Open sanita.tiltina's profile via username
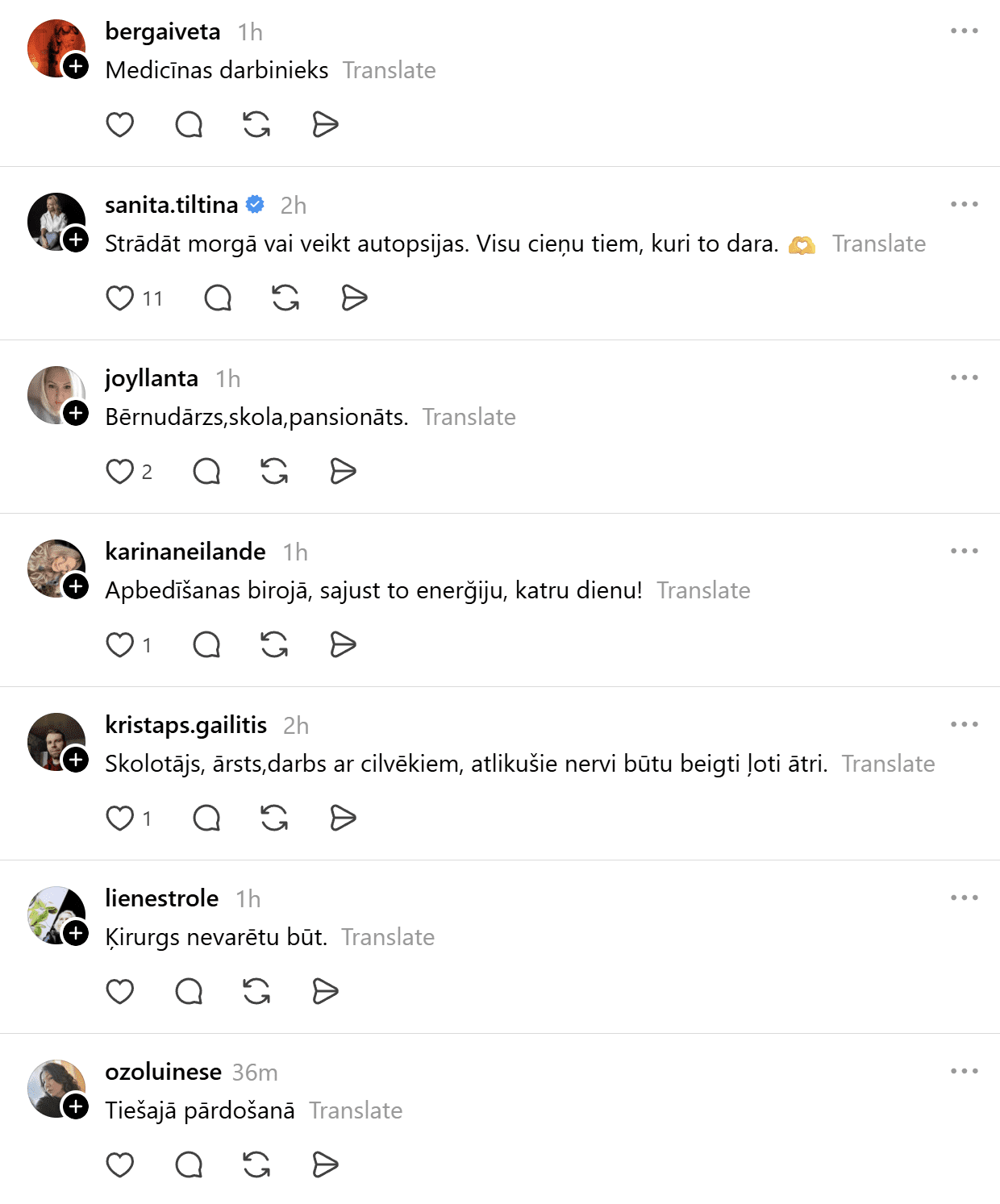This screenshot has width=1000, height=1204. click(x=171, y=205)
